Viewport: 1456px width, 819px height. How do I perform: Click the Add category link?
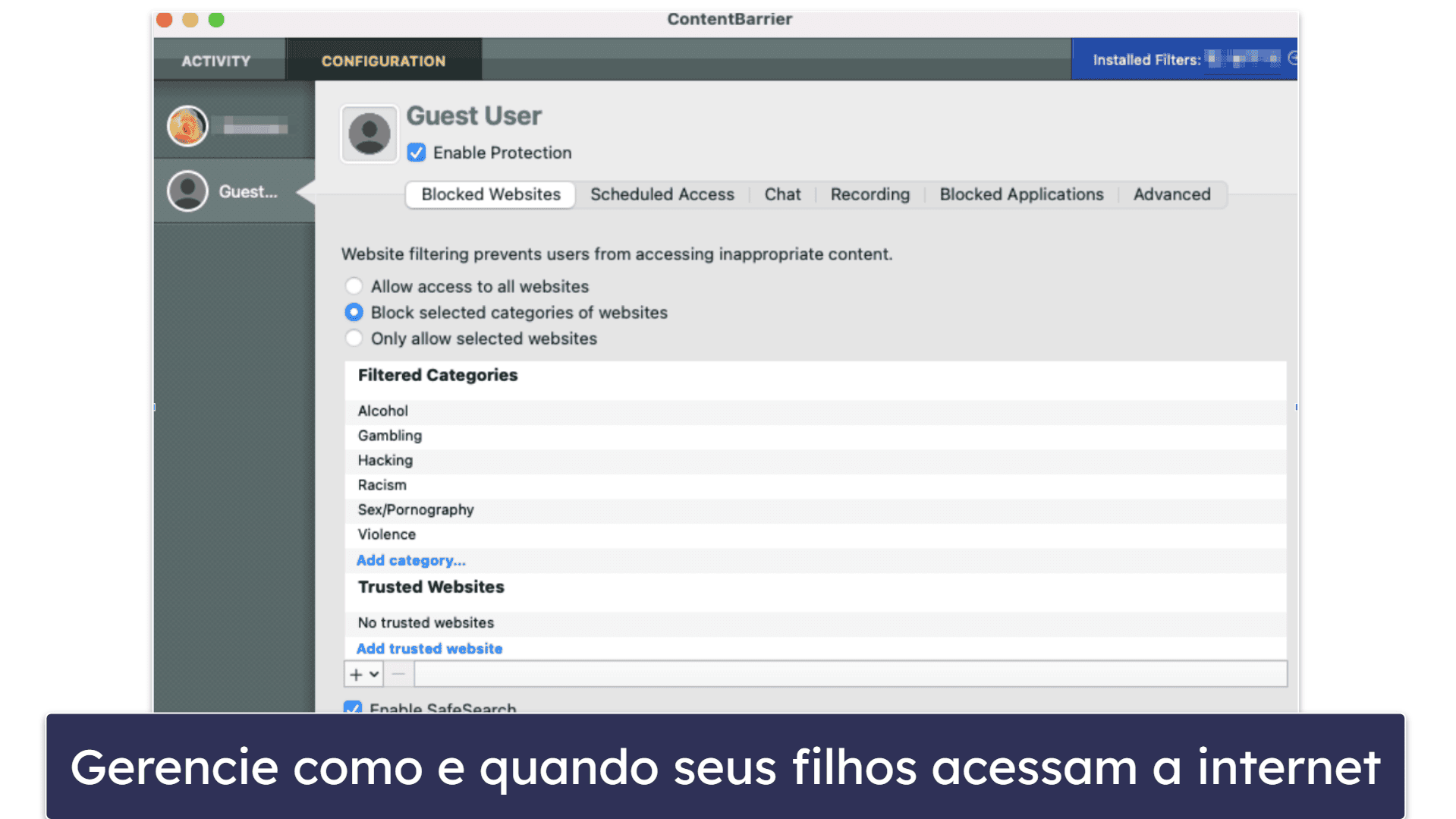(x=410, y=560)
